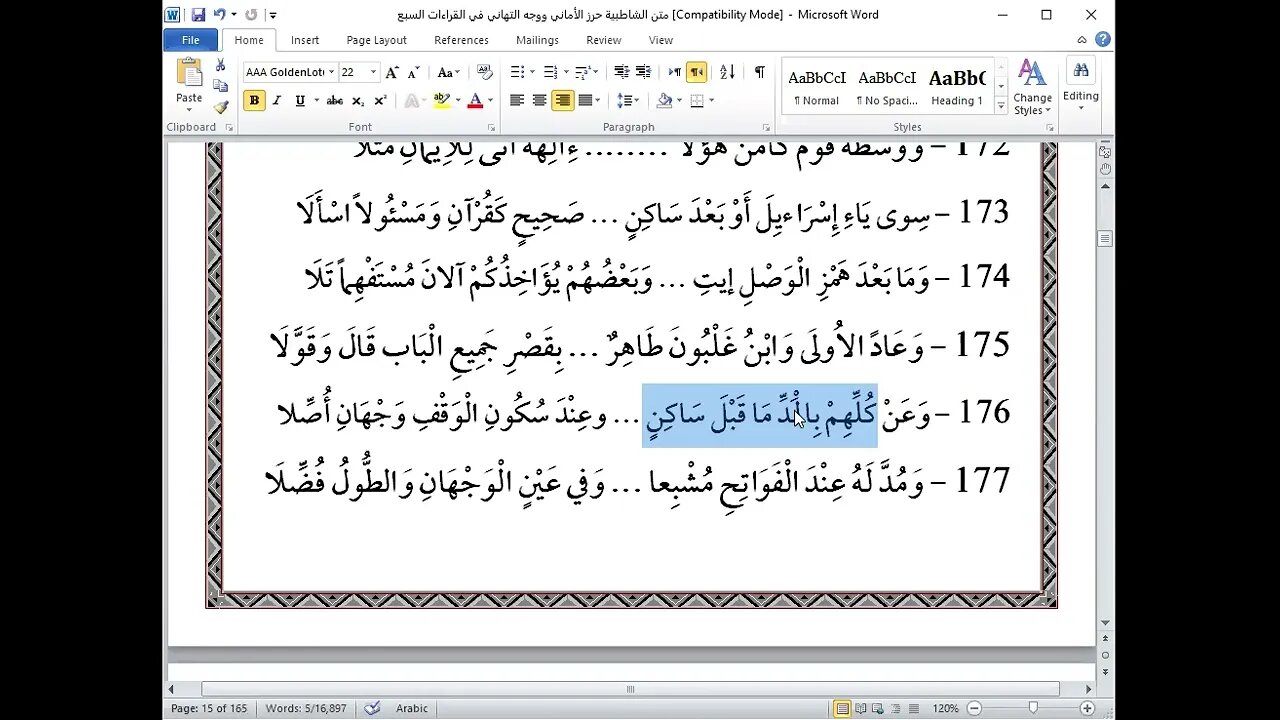The width and height of the screenshot is (1280, 720).
Task: Clear formatting from the selection
Action: point(484,72)
